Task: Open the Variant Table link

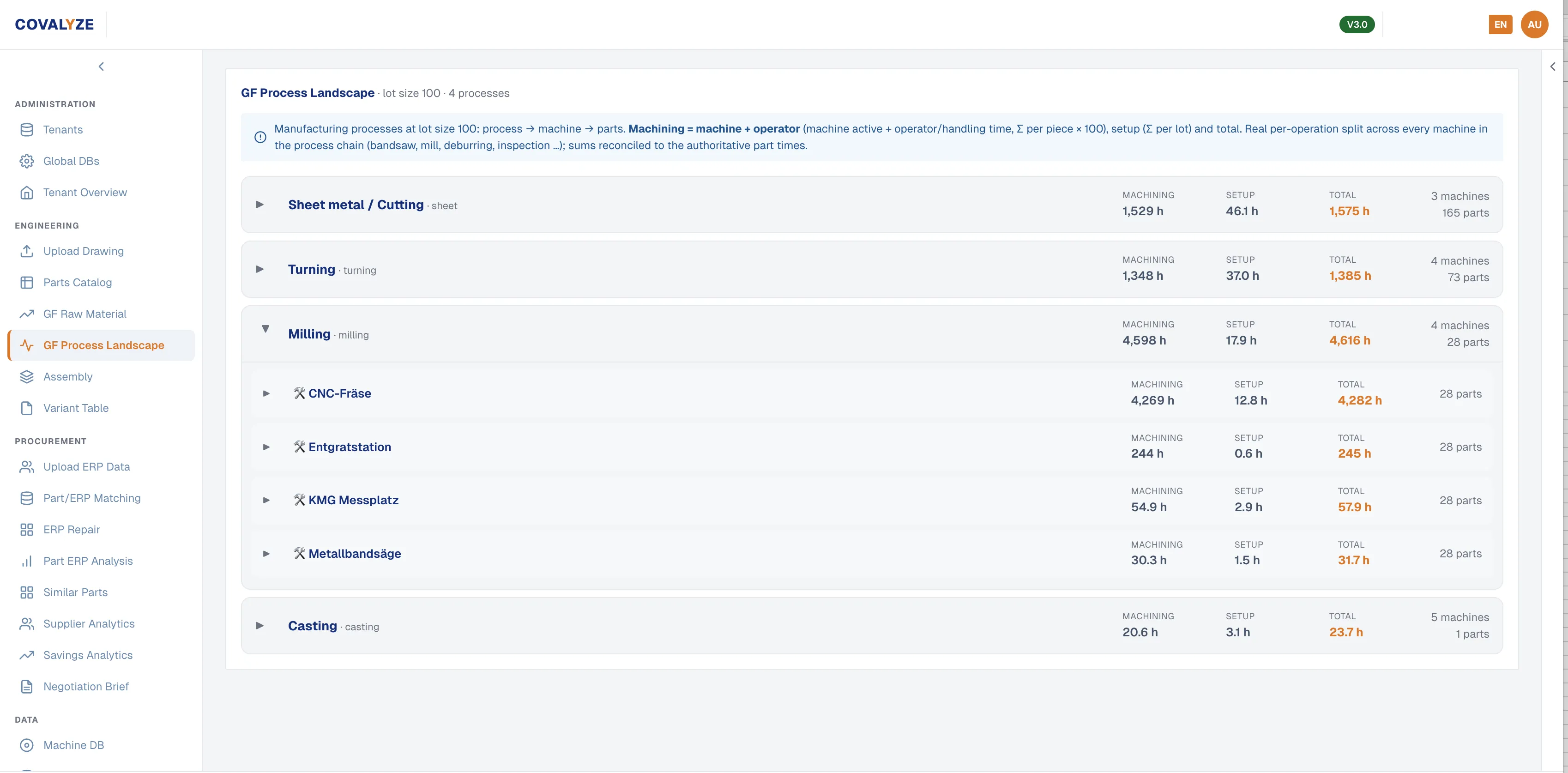Action: click(101, 408)
